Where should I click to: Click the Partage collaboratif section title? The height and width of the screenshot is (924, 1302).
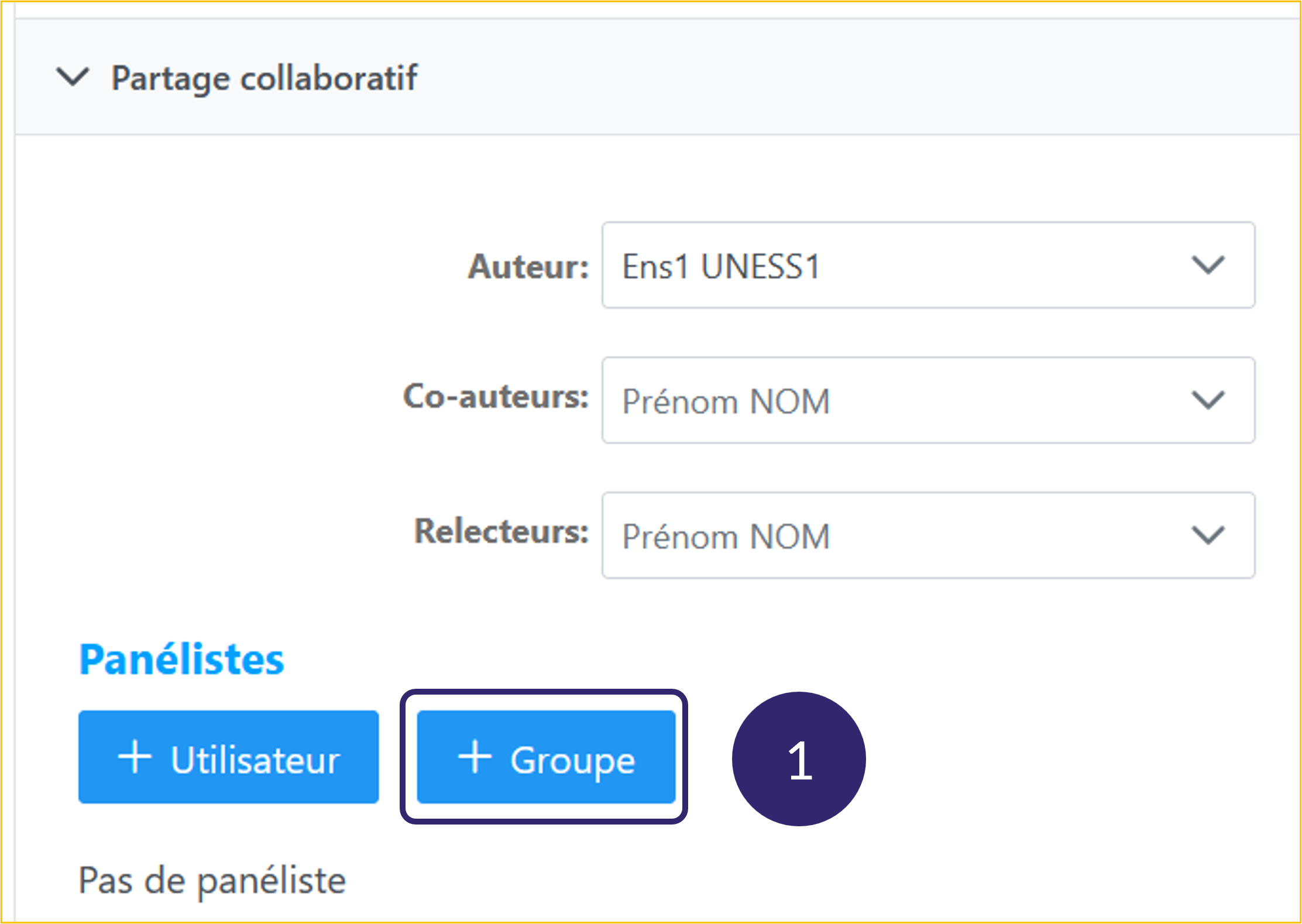[264, 78]
